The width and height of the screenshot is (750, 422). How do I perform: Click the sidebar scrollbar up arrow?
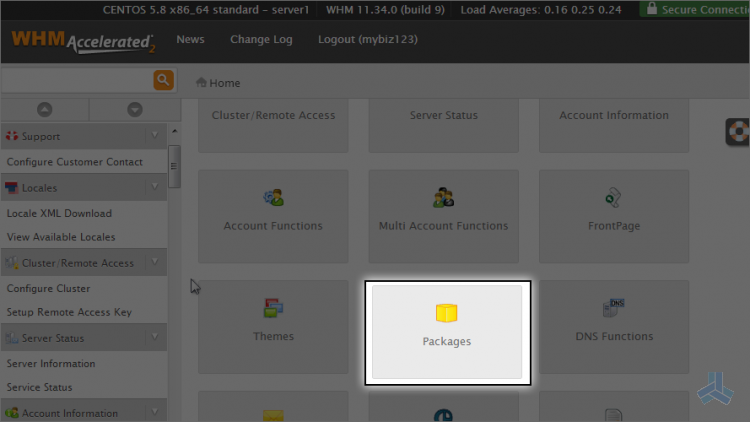pyautogui.click(x=175, y=131)
